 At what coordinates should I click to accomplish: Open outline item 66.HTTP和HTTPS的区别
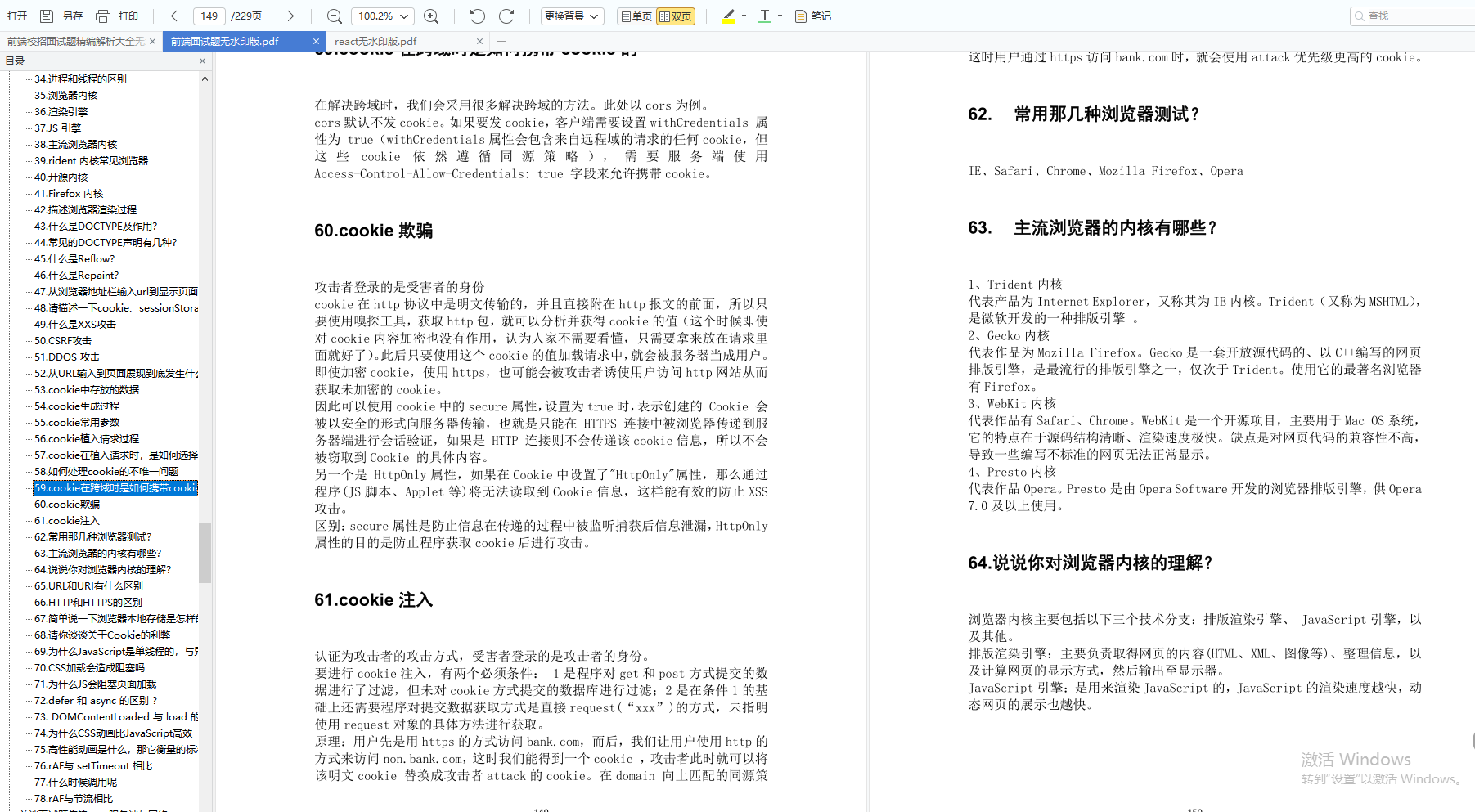pyautogui.click(x=88, y=602)
